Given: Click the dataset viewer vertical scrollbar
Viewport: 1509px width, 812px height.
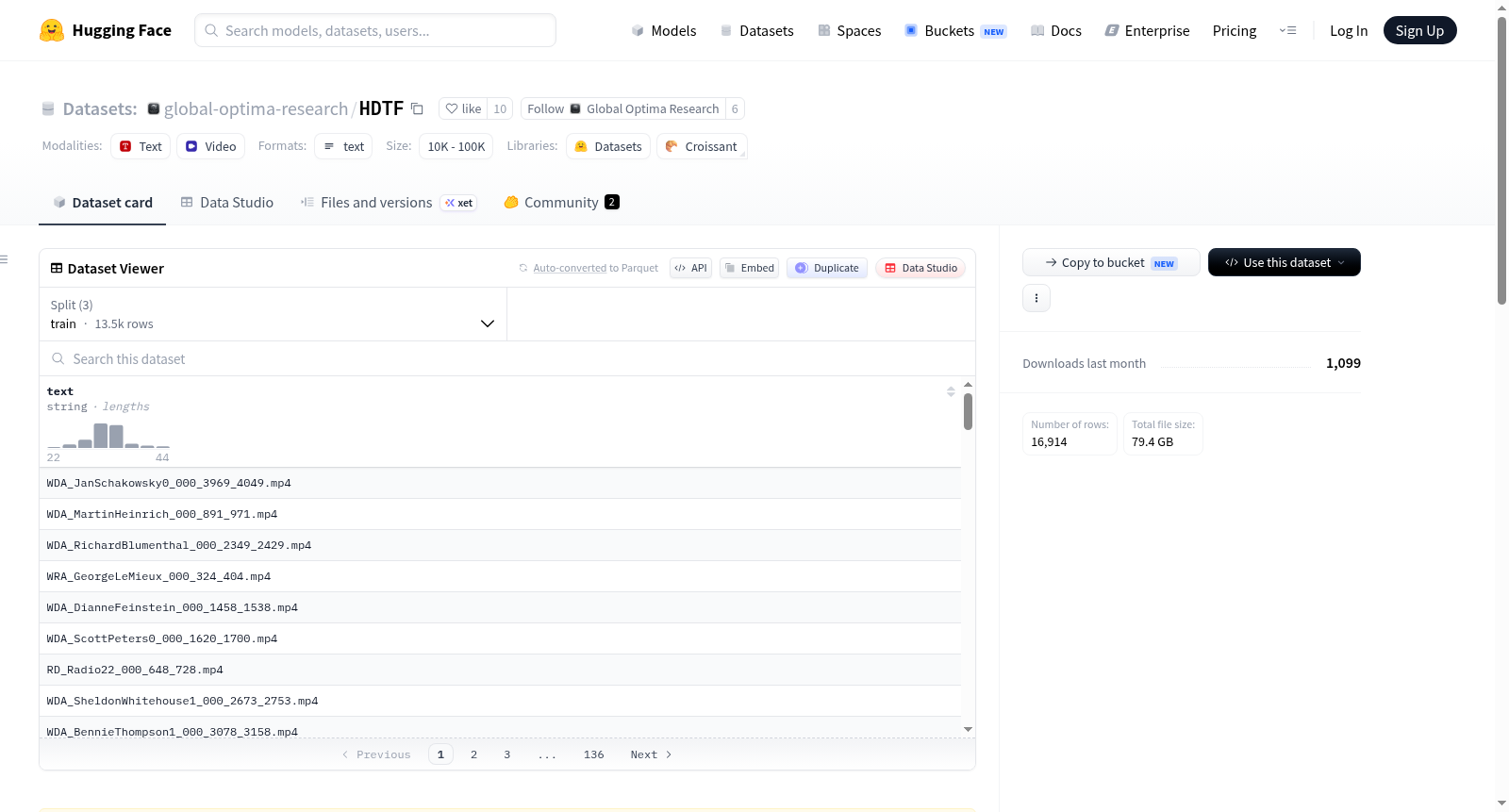Looking at the screenshot, I should pyautogui.click(x=968, y=411).
